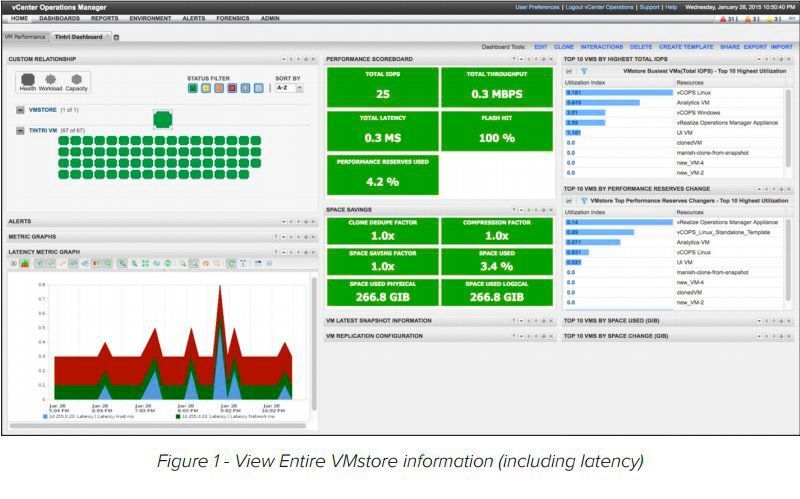Open help icon of Space Savings widget
800x499 pixels.
pos(514,210)
